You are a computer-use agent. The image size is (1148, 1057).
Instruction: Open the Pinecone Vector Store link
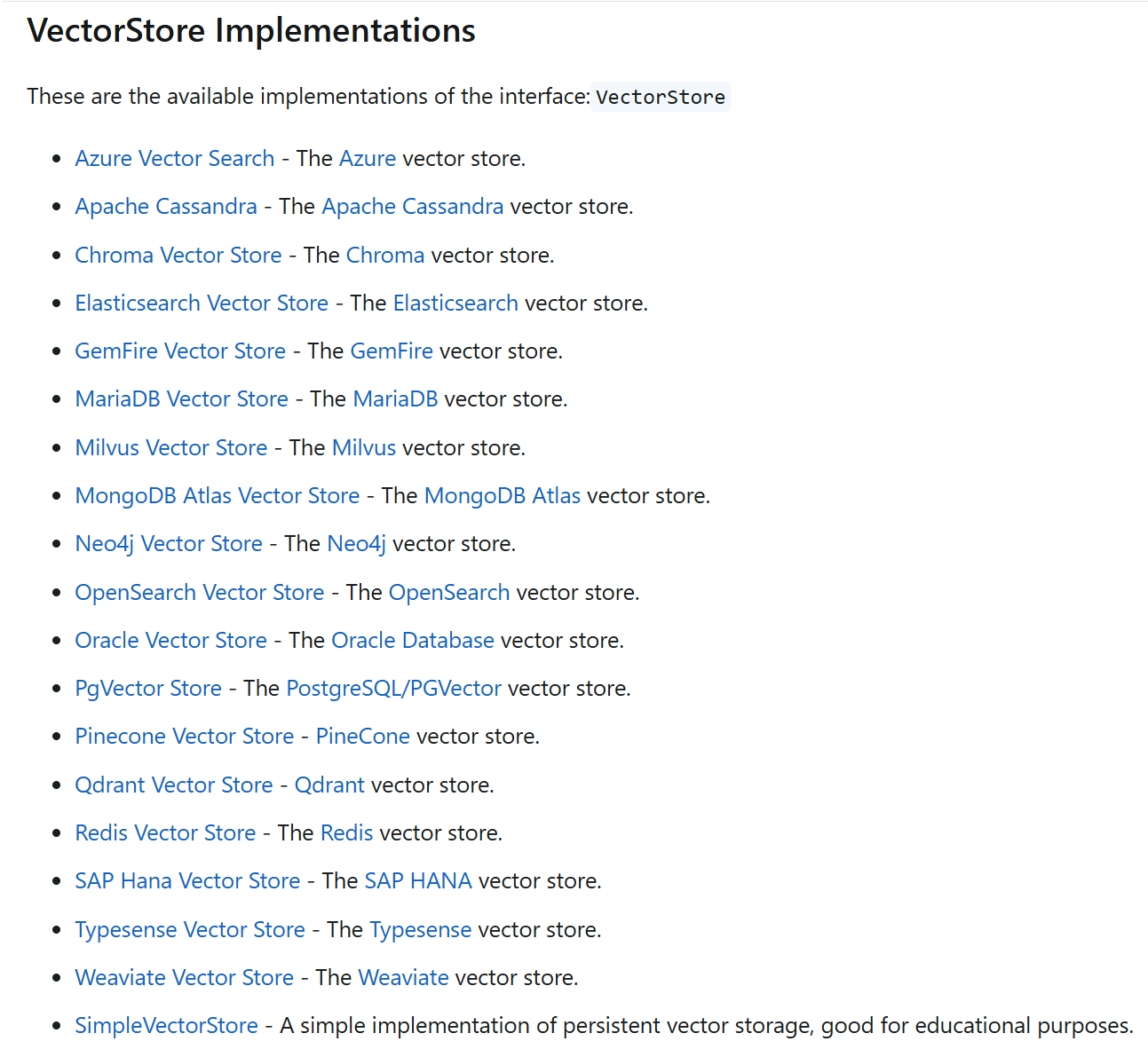185,737
